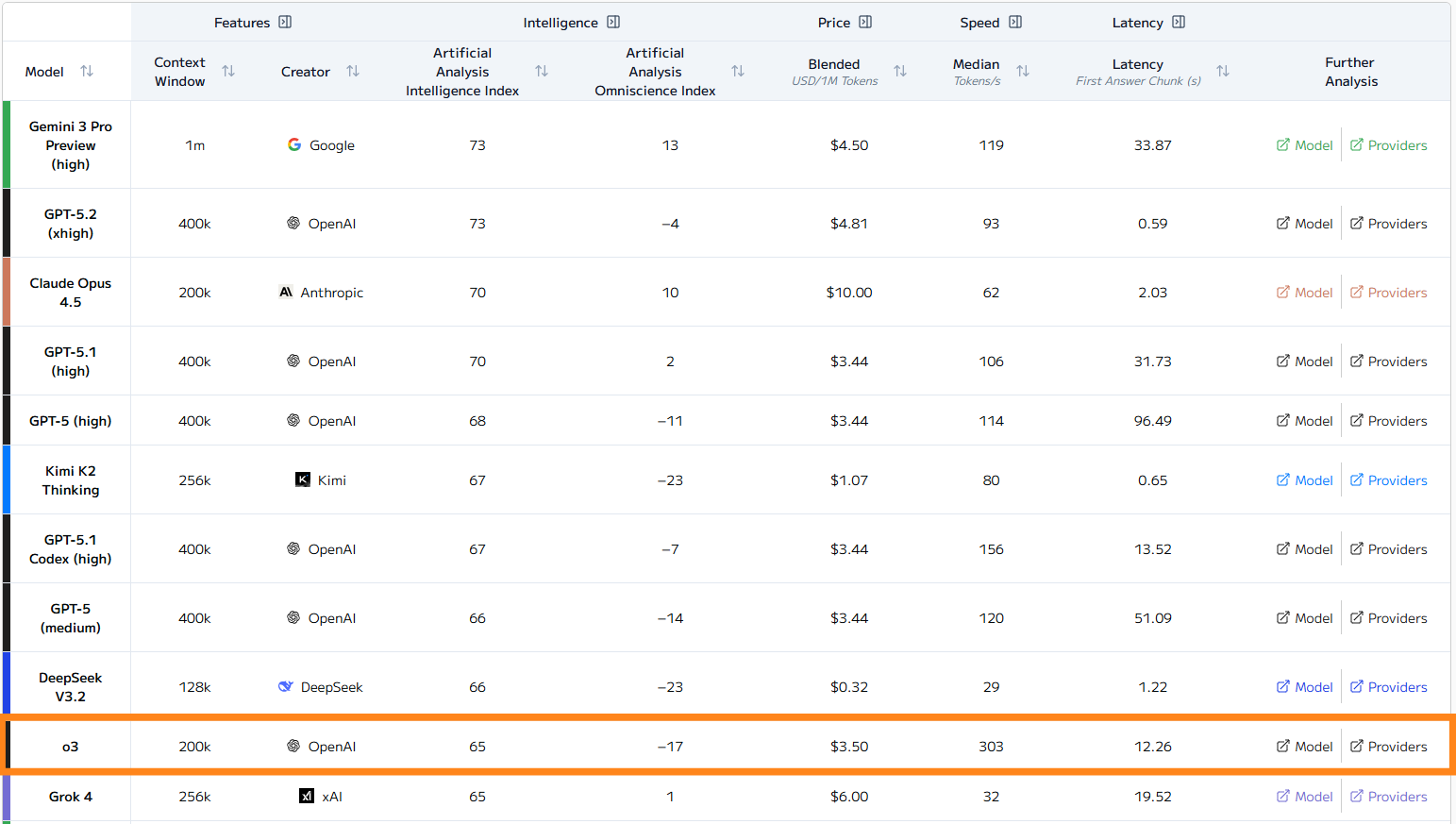
Task: Open Model link for GPT-5 (high)
Action: [1305, 421]
